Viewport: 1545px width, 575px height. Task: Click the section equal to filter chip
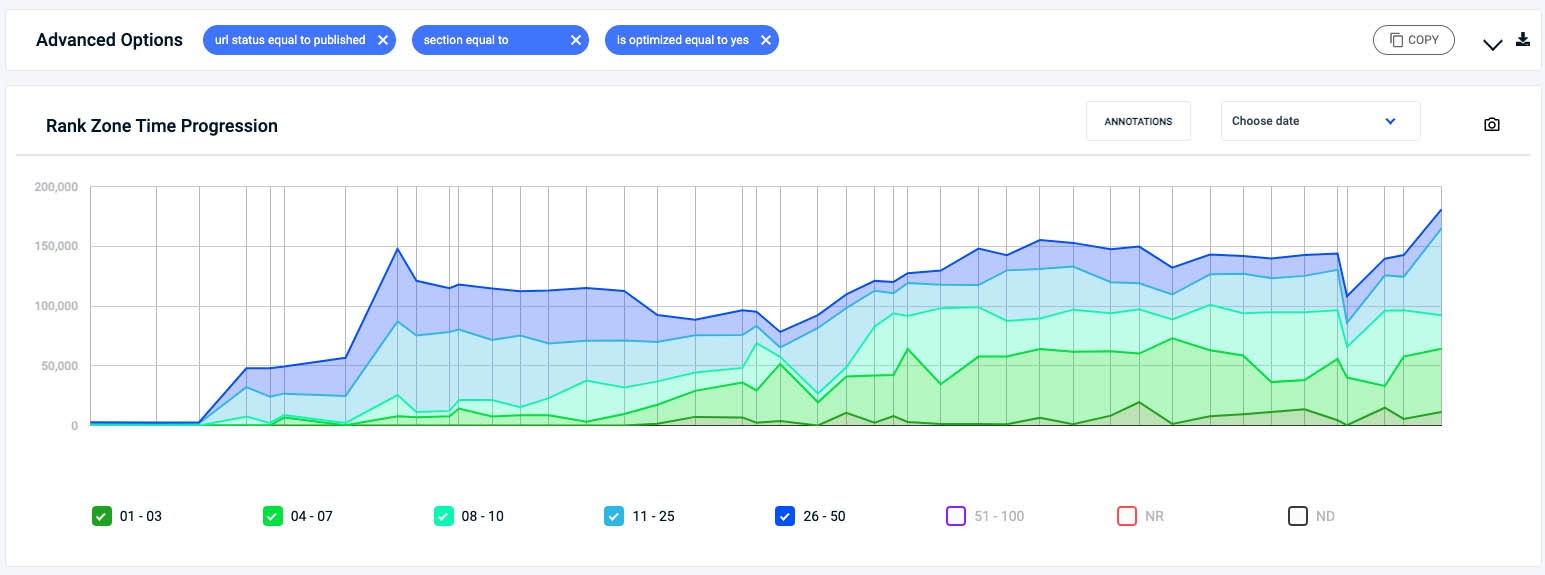pyautogui.click(x=490, y=40)
